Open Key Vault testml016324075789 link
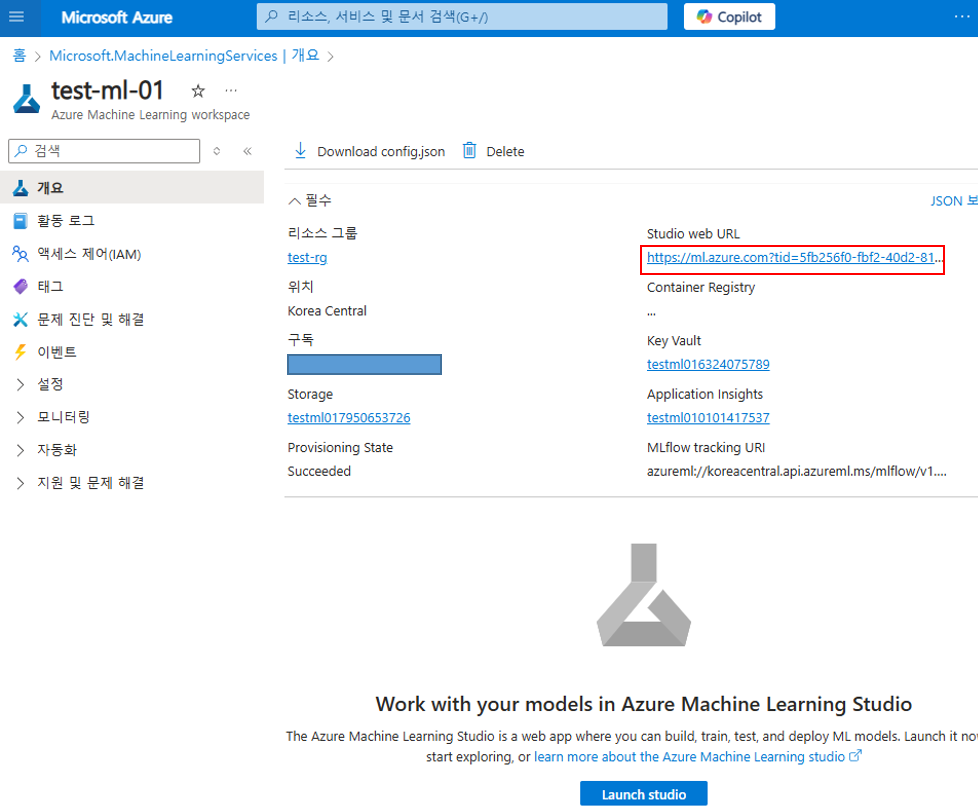The height and width of the screenshot is (810, 978). (708, 364)
